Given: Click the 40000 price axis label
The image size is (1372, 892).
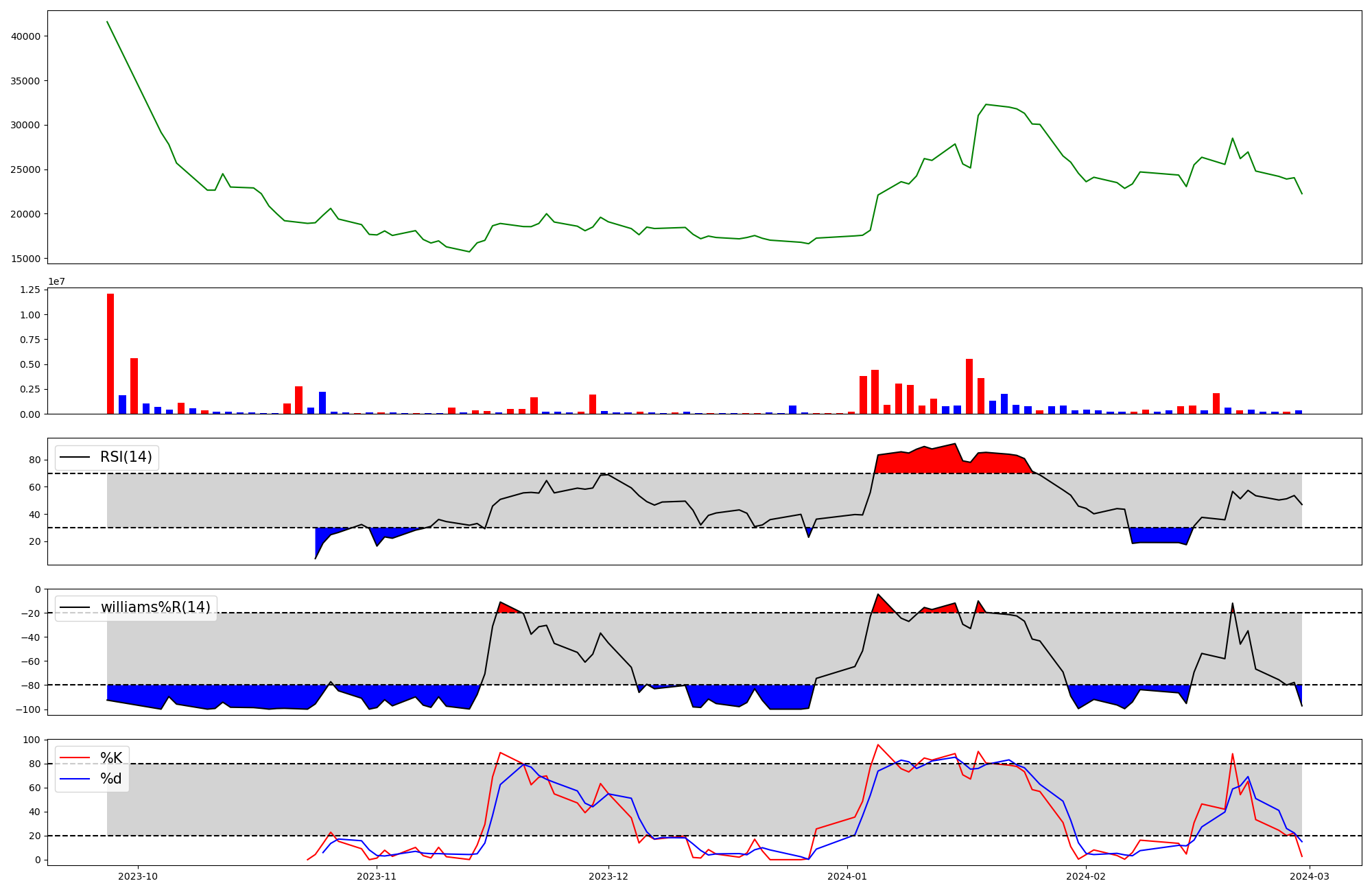Looking at the screenshot, I should coord(26,36).
